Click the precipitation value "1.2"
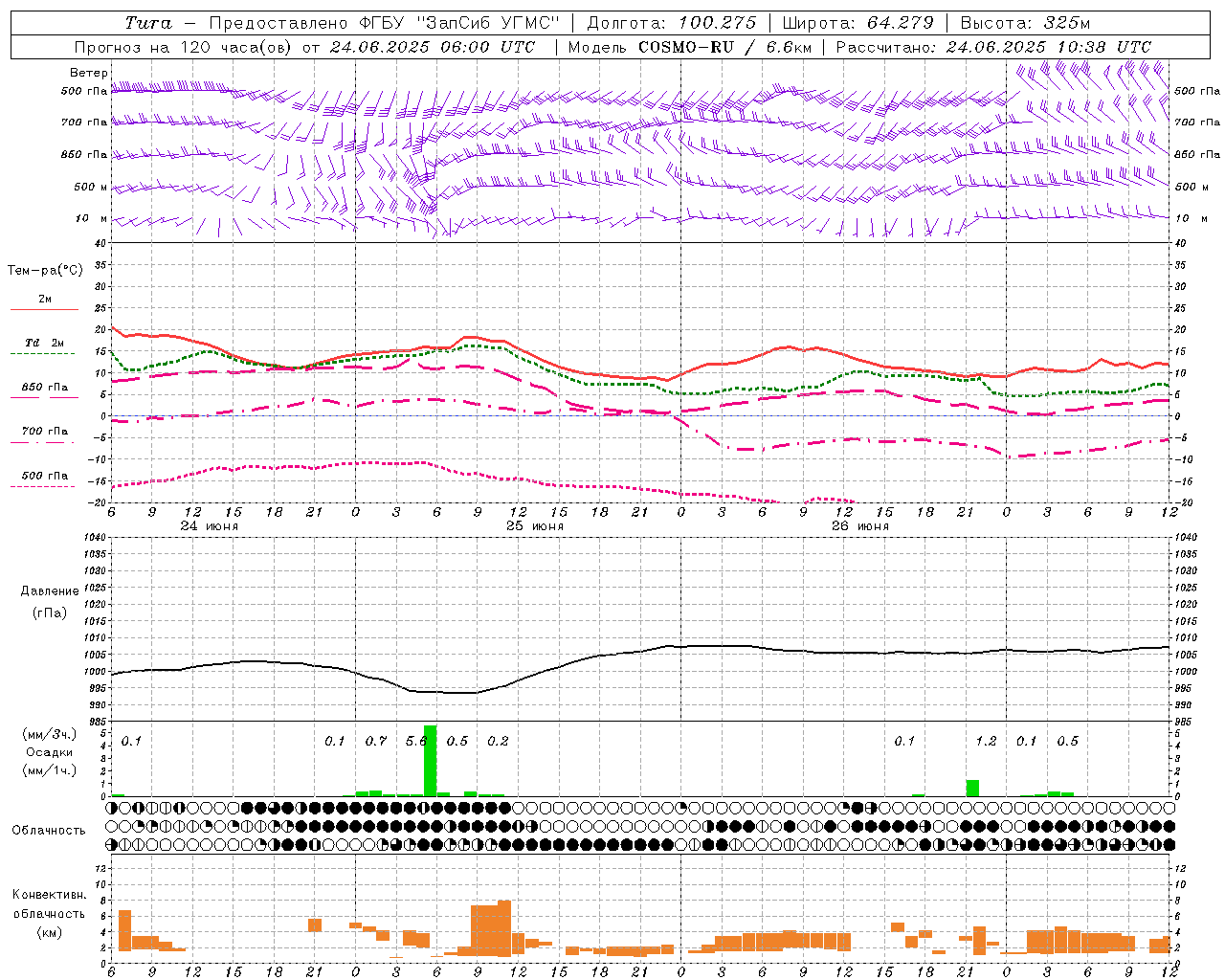Viewport: 1225px width, 980px height. pos(986,742)
